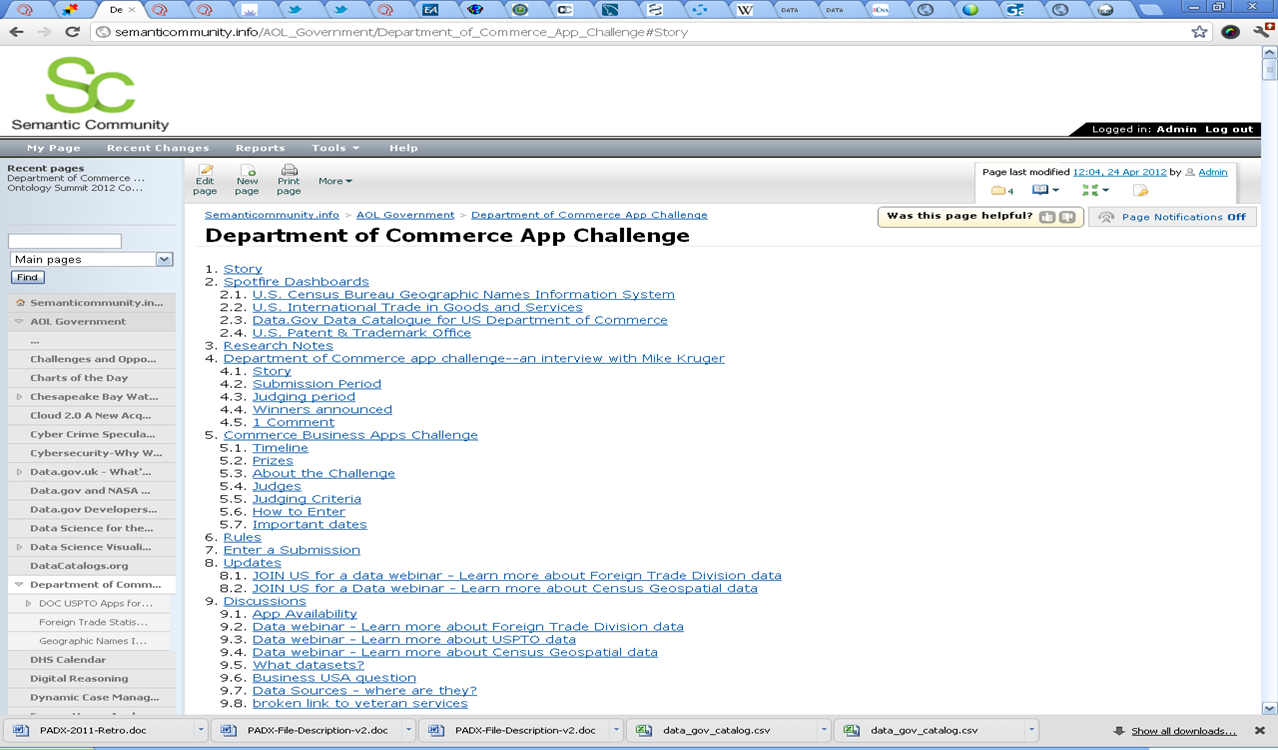The height and width of the screenshot is (750, 1278).
Task: Open the Admin user link
Action: tap(1212, 172)
